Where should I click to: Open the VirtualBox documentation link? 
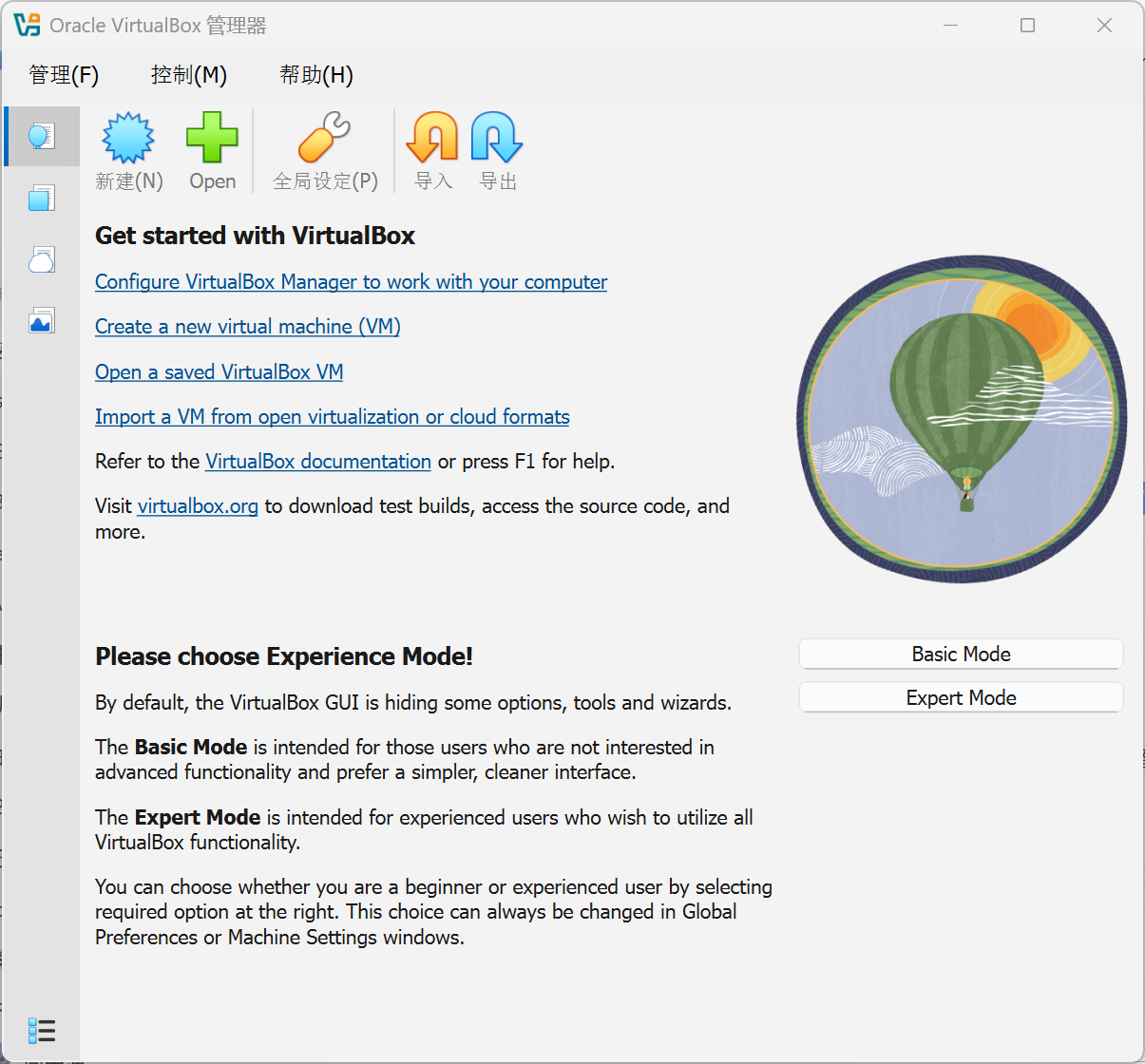pyautogui.click(x=318, y=462)
